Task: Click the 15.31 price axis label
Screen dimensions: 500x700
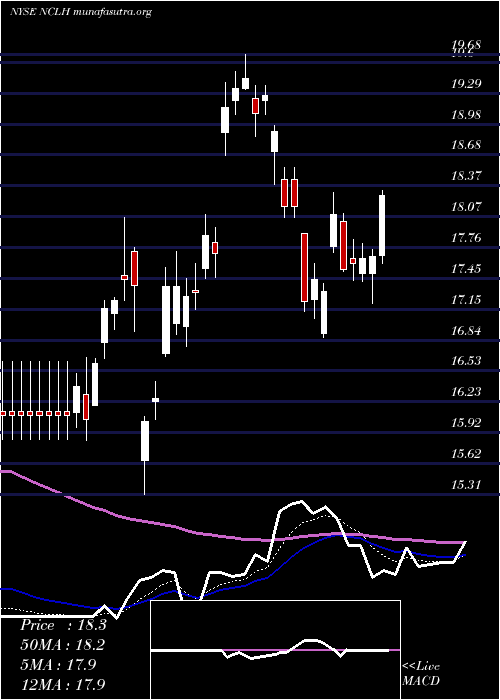Action: click(x=466, y=484)
